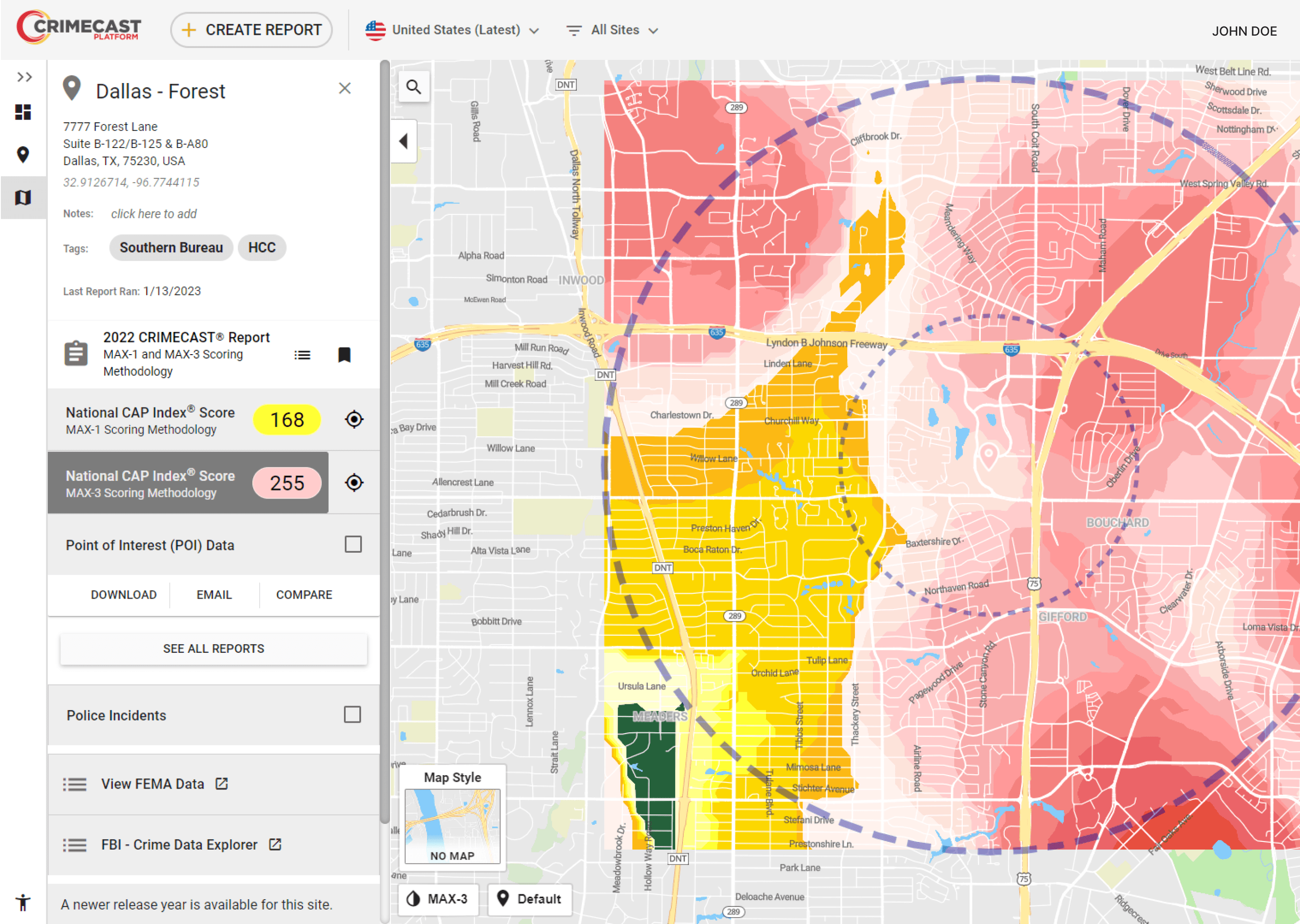Click the FBI Crime Data list icon
The width and height of the screenshot is (1300, 924).
(x=74, y=845)
